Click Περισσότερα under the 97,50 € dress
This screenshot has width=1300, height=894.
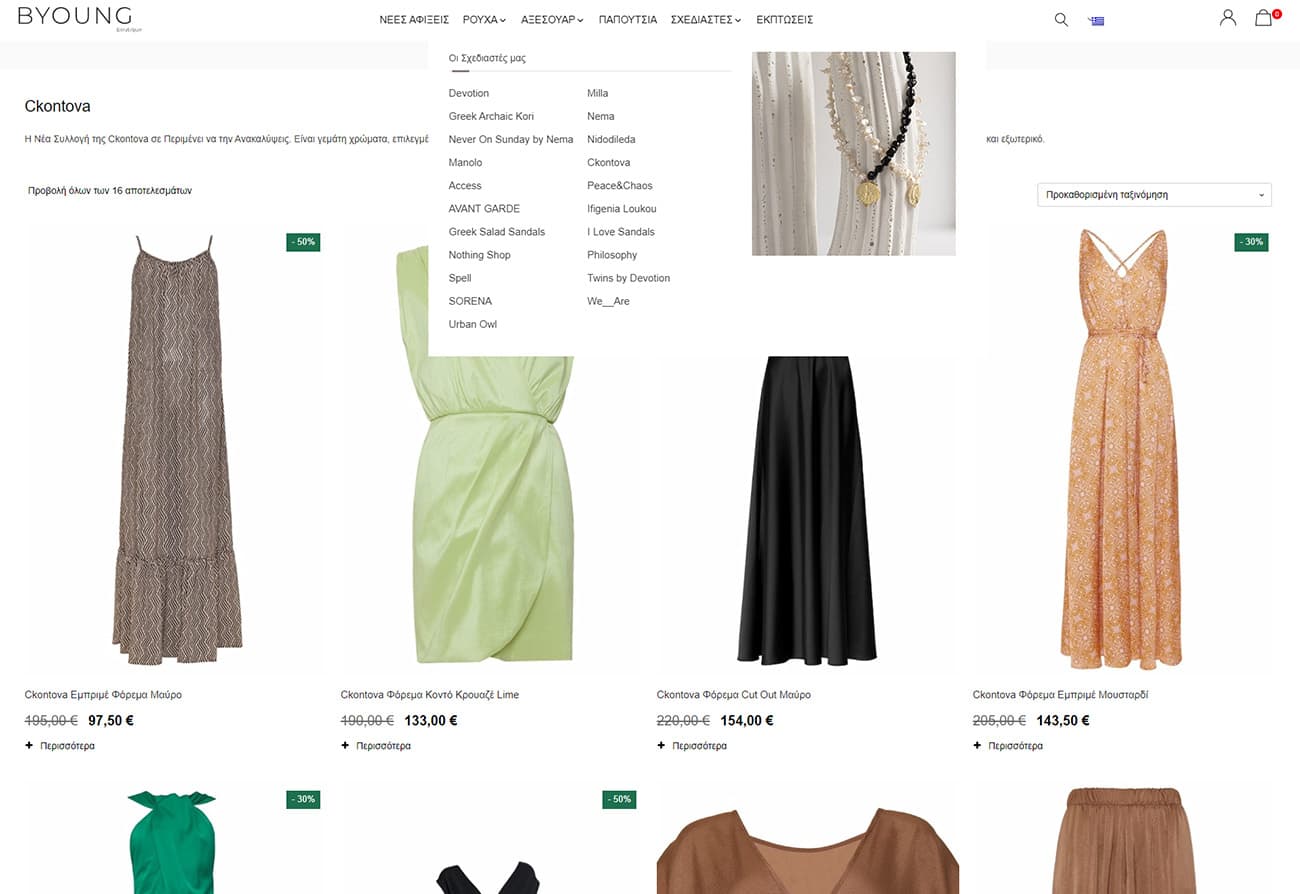(68, 746)
